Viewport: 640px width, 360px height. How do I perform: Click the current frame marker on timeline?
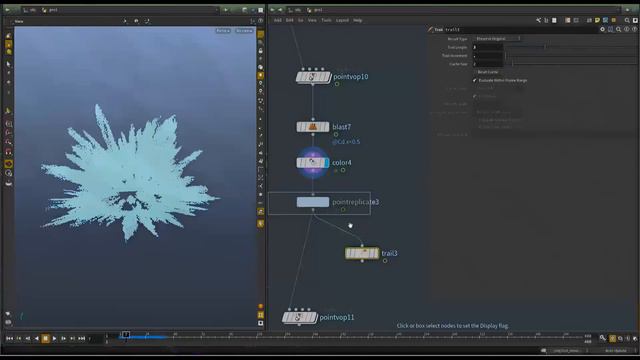tap(126, 335)
